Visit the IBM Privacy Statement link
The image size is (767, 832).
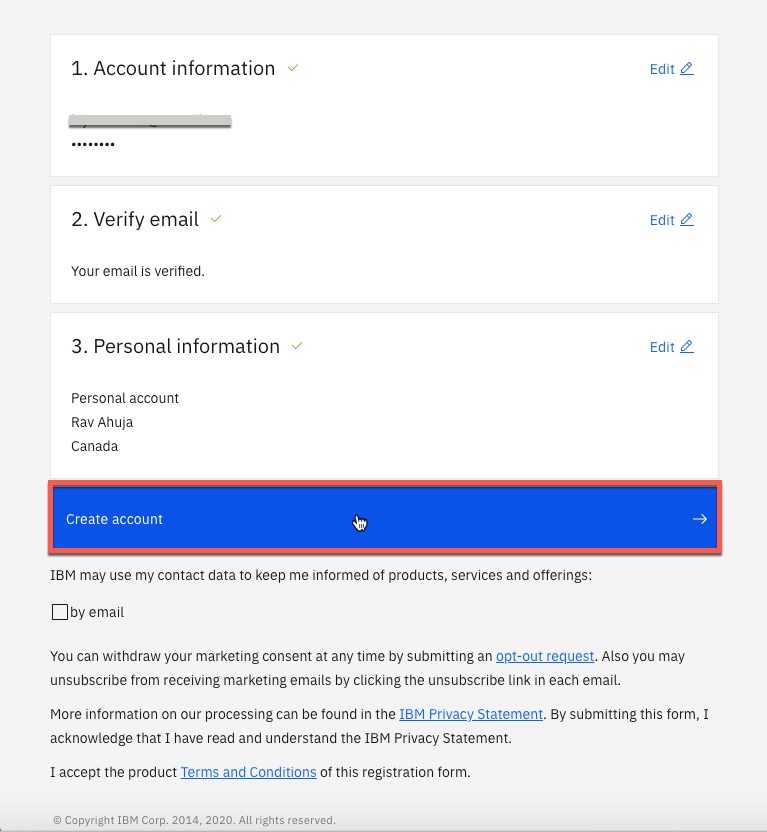[x=471, y=714]
